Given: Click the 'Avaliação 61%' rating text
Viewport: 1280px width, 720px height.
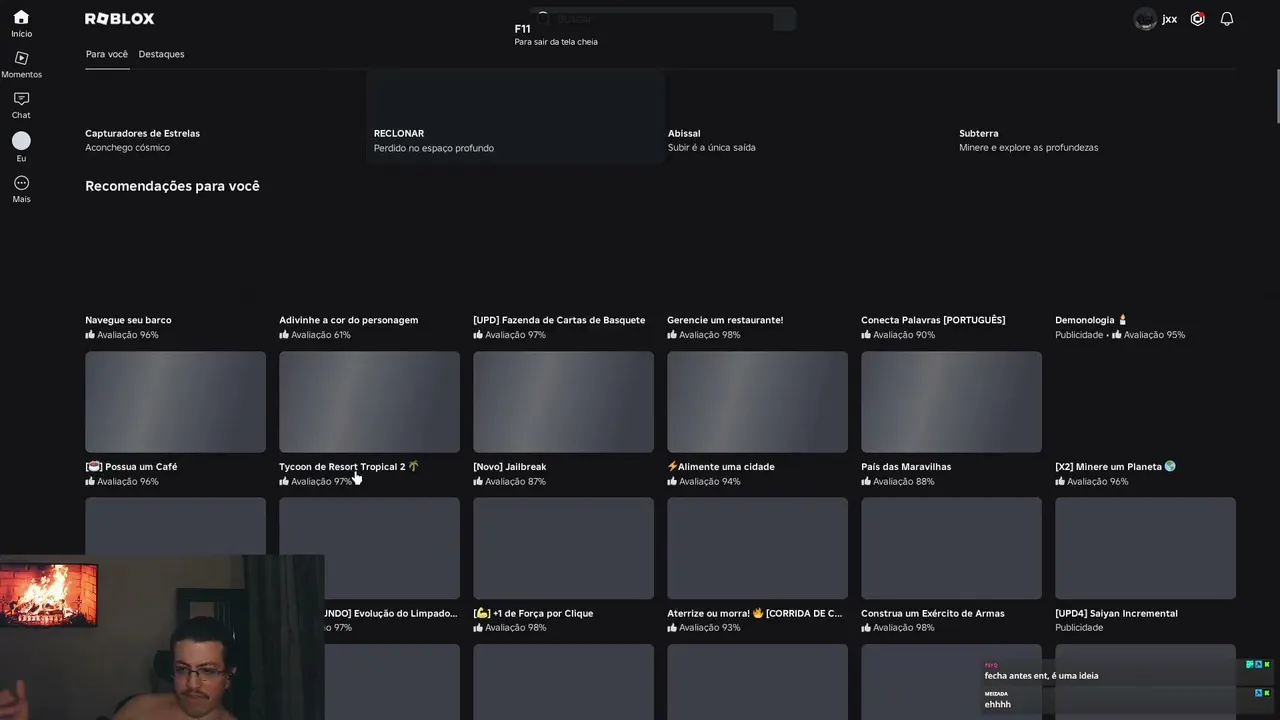Looking at the screenshot, I should click(x=321, y=335).
